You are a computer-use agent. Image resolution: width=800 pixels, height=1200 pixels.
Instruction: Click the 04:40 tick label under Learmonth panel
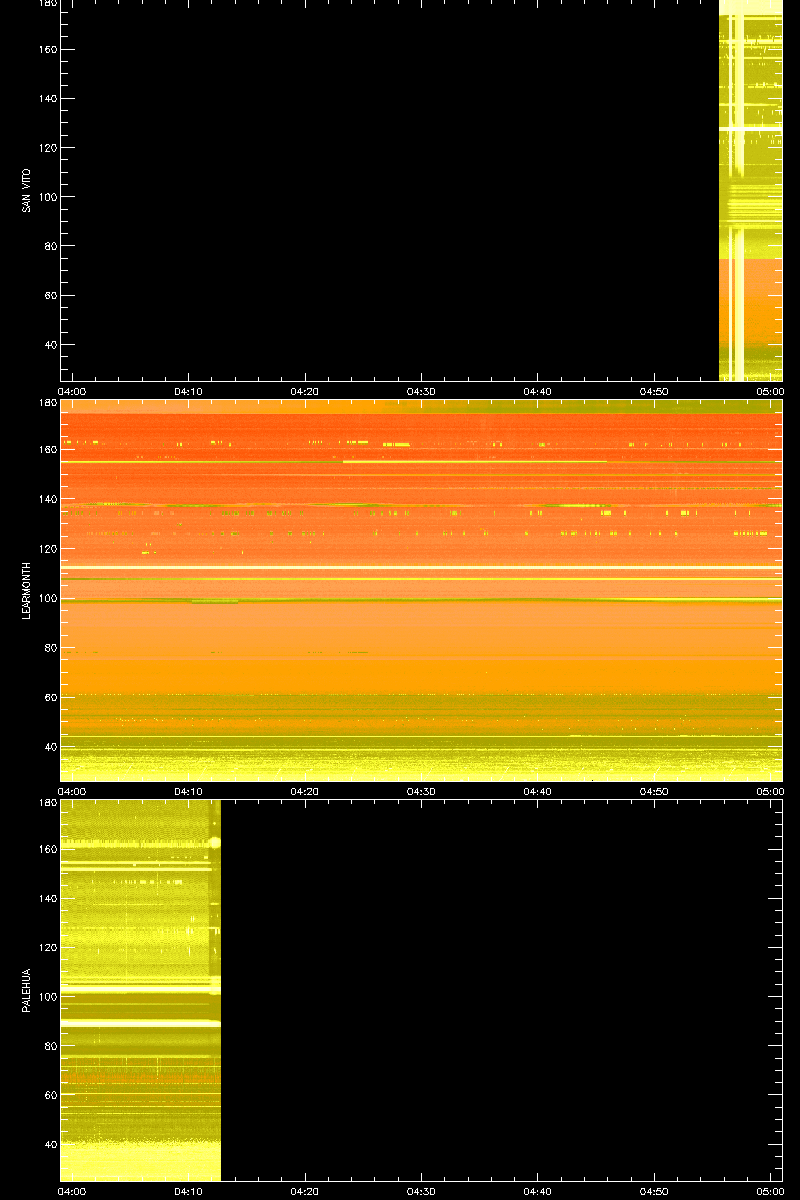click(x=538, y=791)
